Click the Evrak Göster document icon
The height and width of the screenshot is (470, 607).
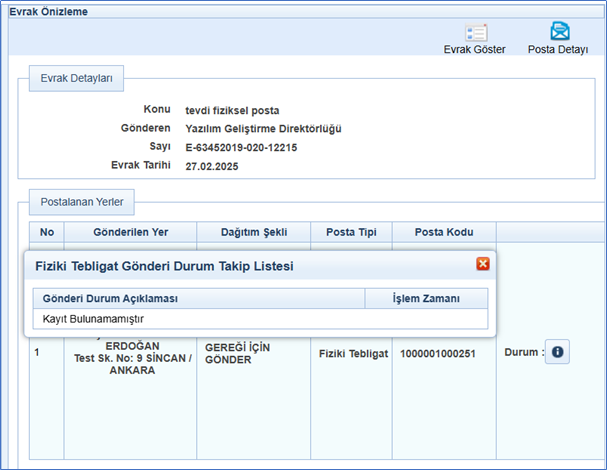(475, 32)
